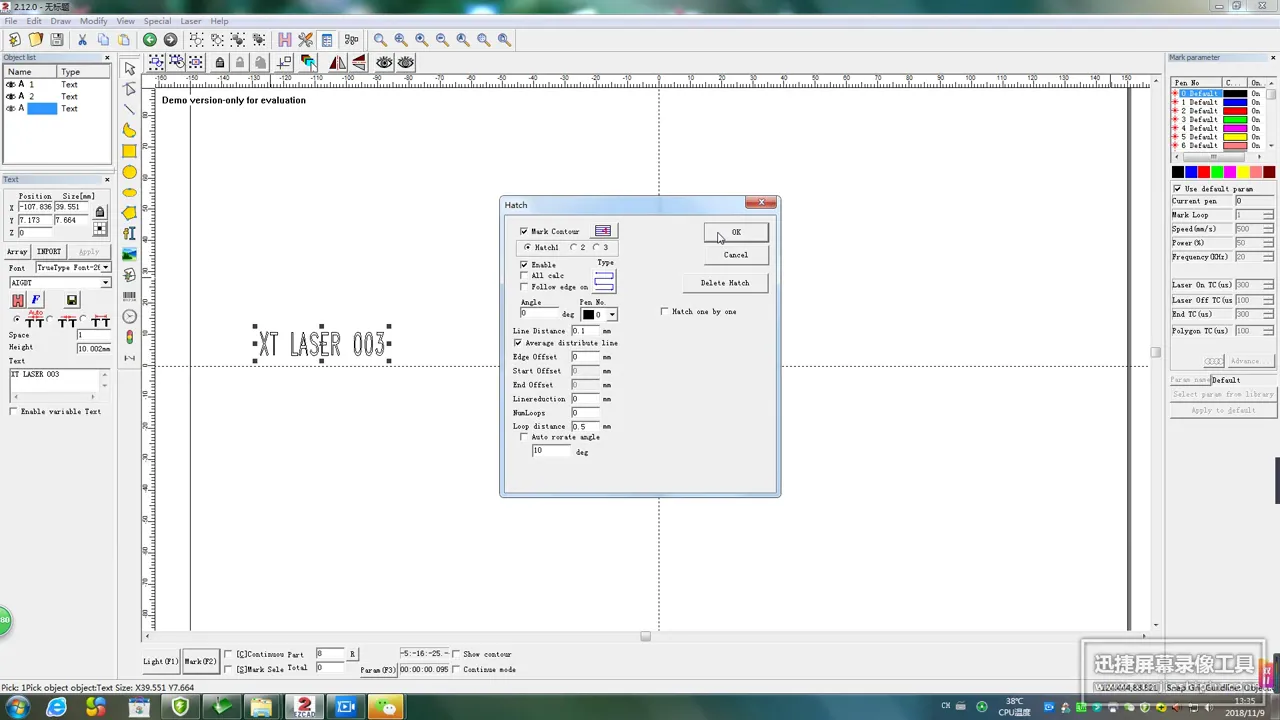The width and height of the screenshot is (1280, 720).
Task: Toggle the Enable hatch checkbox
Action: 524,265
